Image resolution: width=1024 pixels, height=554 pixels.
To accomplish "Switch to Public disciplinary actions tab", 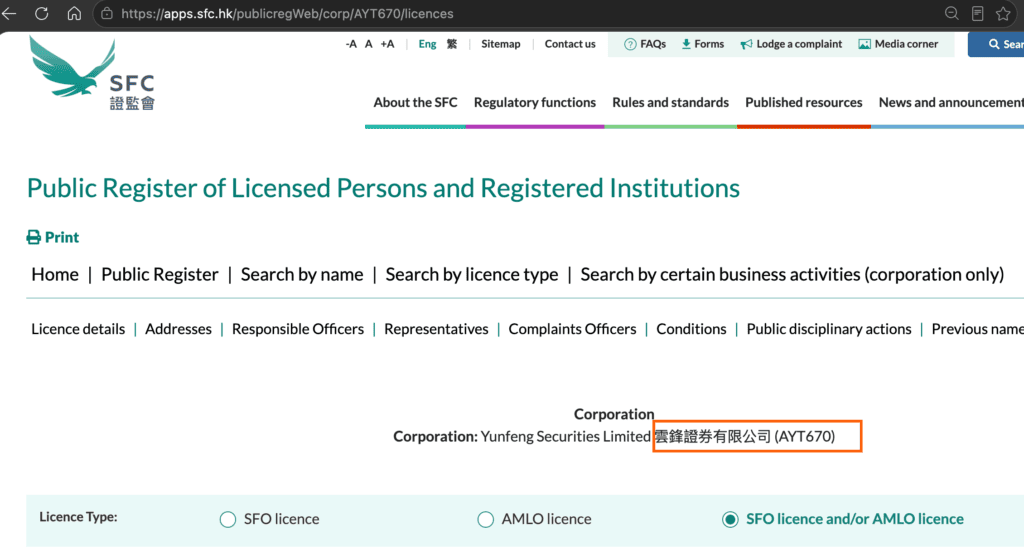I will pyautogui.click(x=829, y=329).
